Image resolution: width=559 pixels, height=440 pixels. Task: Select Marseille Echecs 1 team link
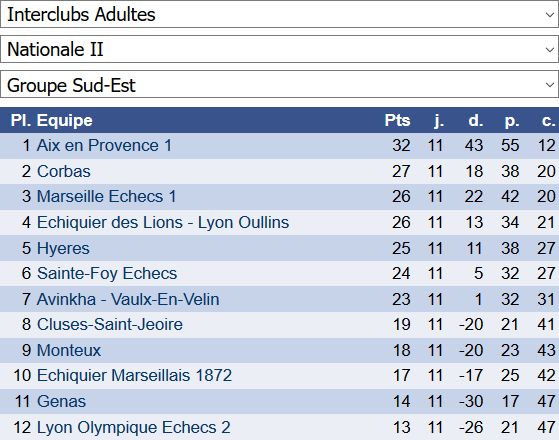[x=107, y=196]
